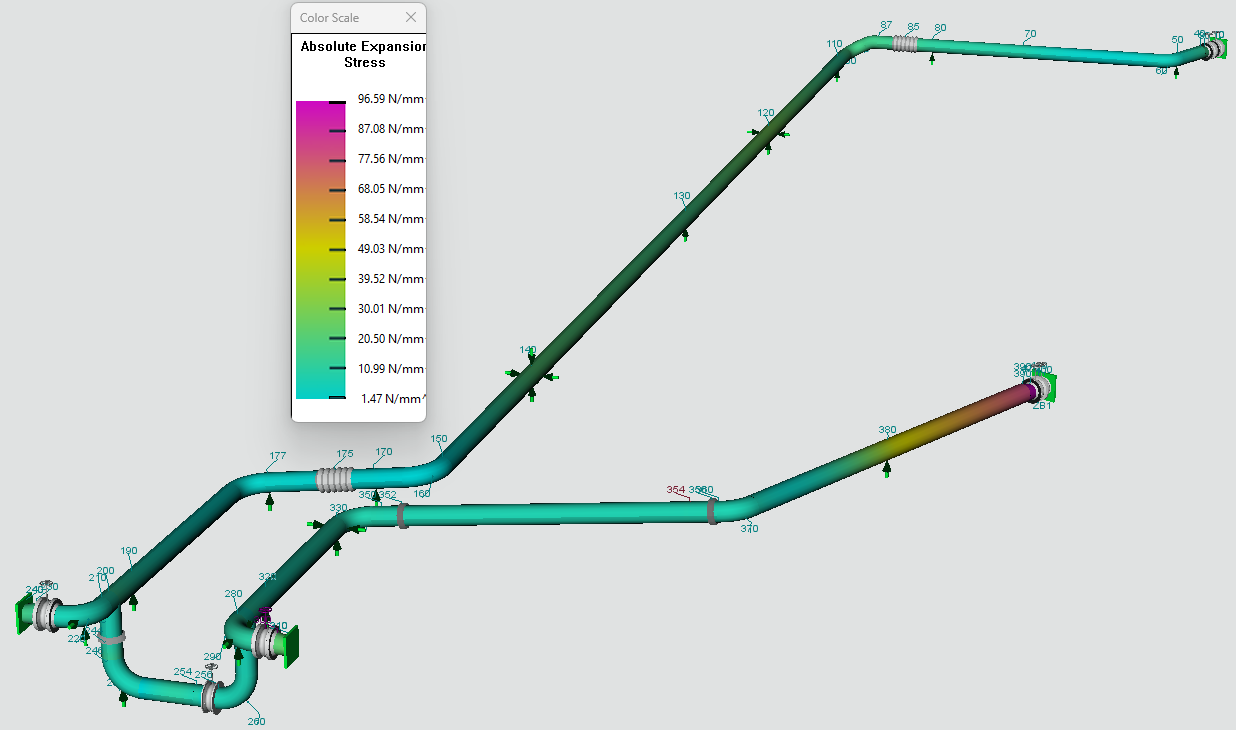Select the 10.99 N/mm legend value
Viewport: 1236px width, 730px height.
[391, 369]
